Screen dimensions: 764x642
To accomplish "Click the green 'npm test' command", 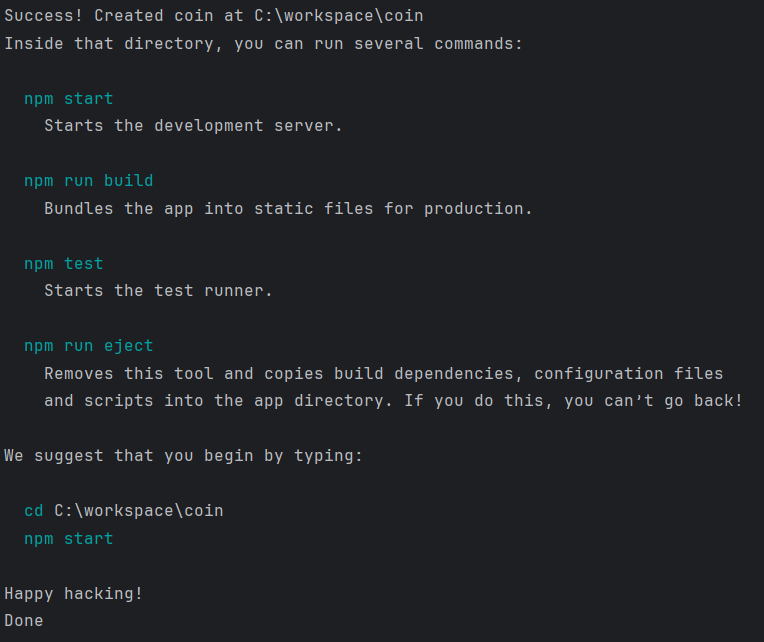I will (64, 264).
